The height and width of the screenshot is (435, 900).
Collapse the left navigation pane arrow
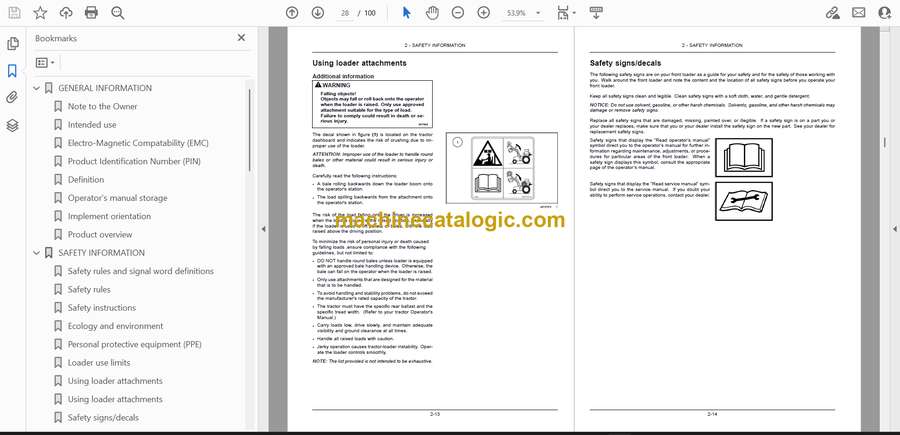click(x=263, y=229)
